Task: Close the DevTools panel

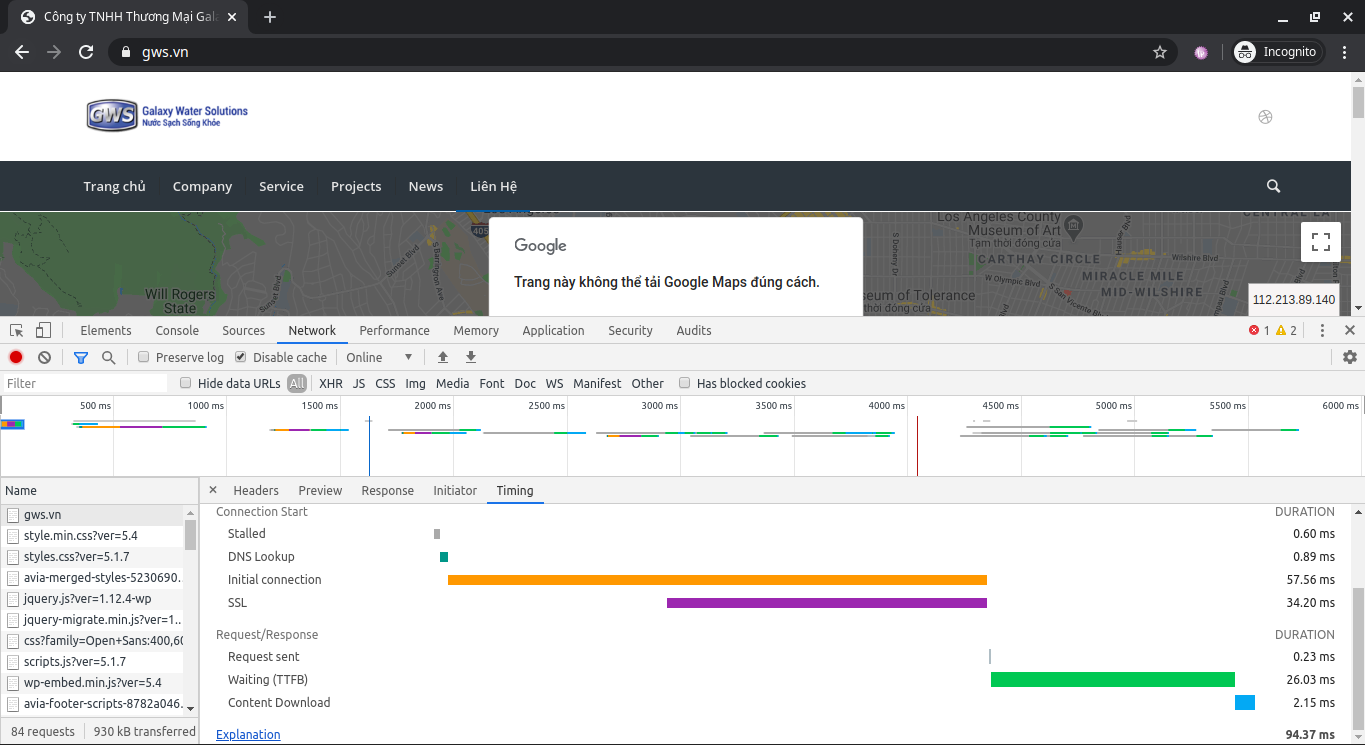Action: (1350, 330)
